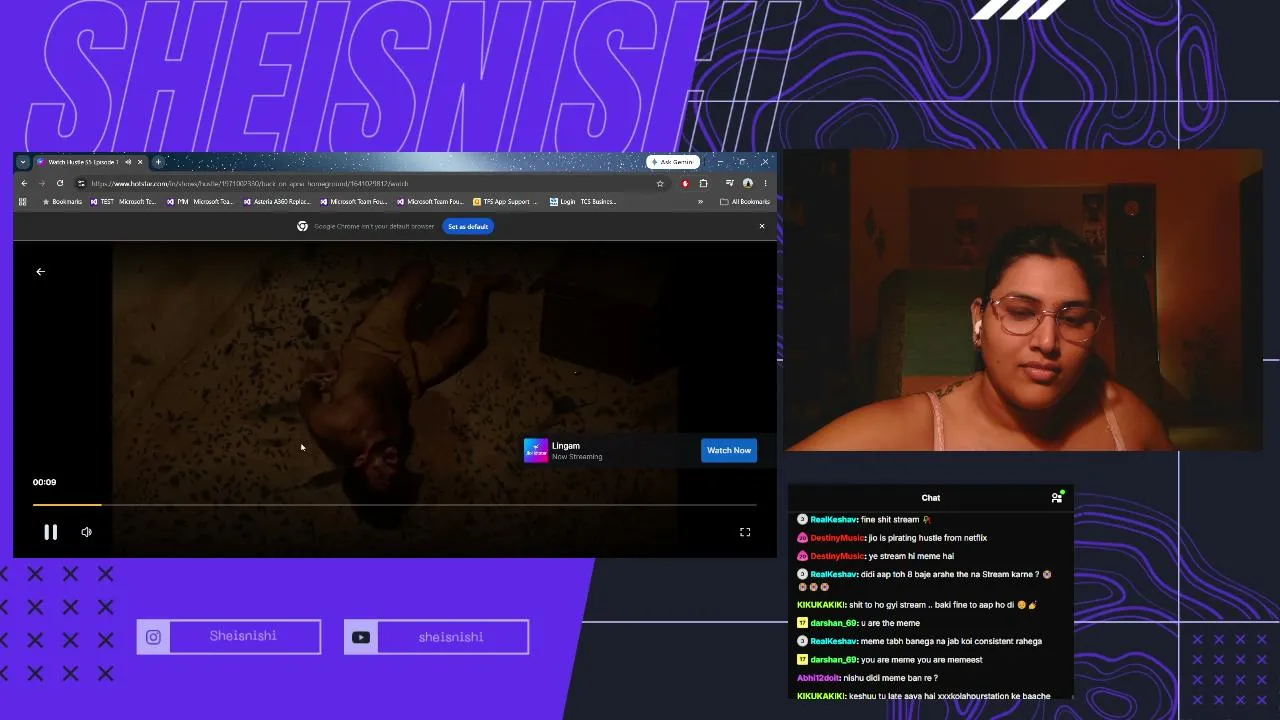Image resolution: width=1280 pixels, height=720 pixels.
Task: Click DestinyMusic's message about pirating hustle
Action: pos(892,538)
